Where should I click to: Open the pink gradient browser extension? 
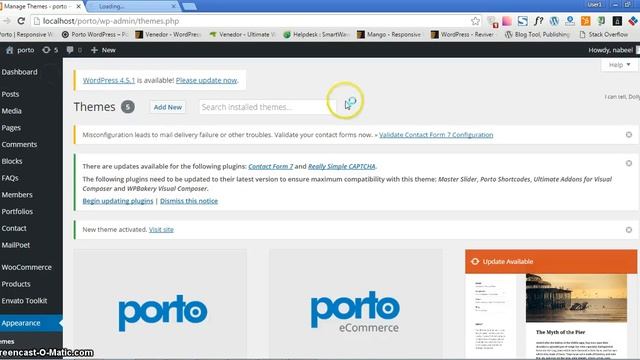507,21
